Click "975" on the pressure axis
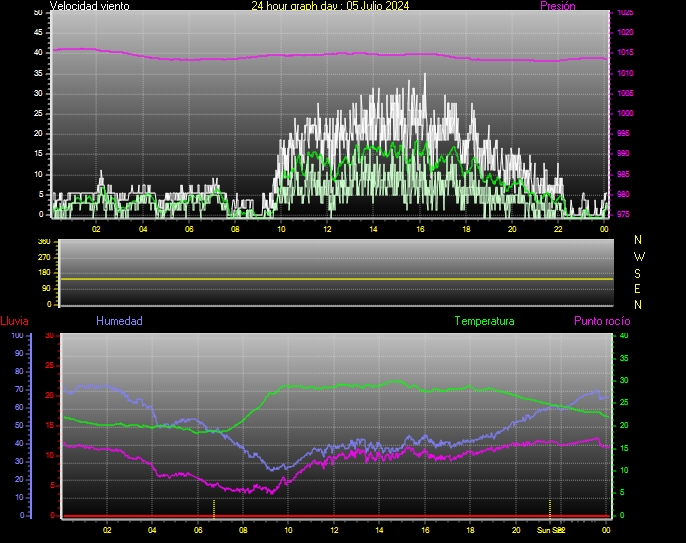 tap(623, 214)
